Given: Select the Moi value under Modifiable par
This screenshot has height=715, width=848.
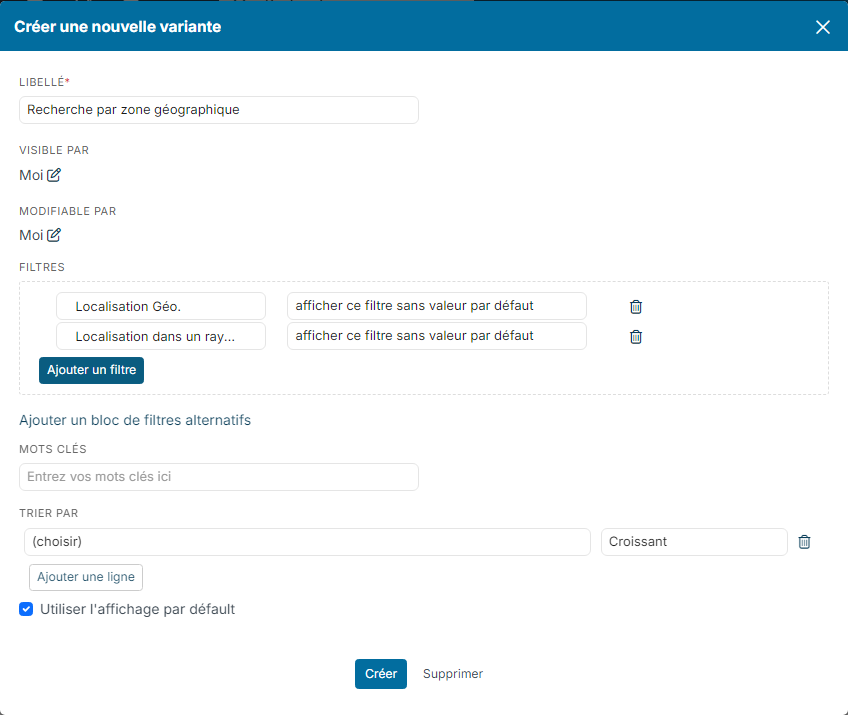Looking at the screenshot, I should pos(31,235).
